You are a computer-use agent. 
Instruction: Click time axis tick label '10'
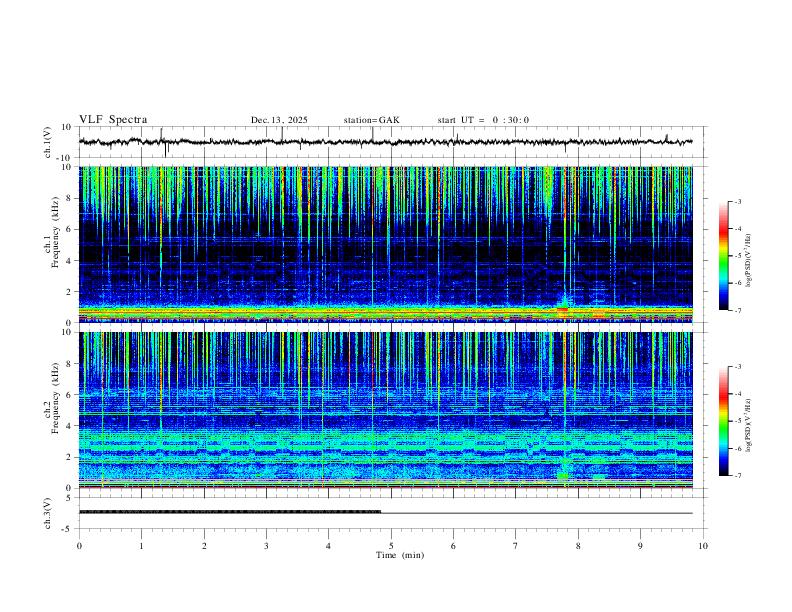click(703, 546)
